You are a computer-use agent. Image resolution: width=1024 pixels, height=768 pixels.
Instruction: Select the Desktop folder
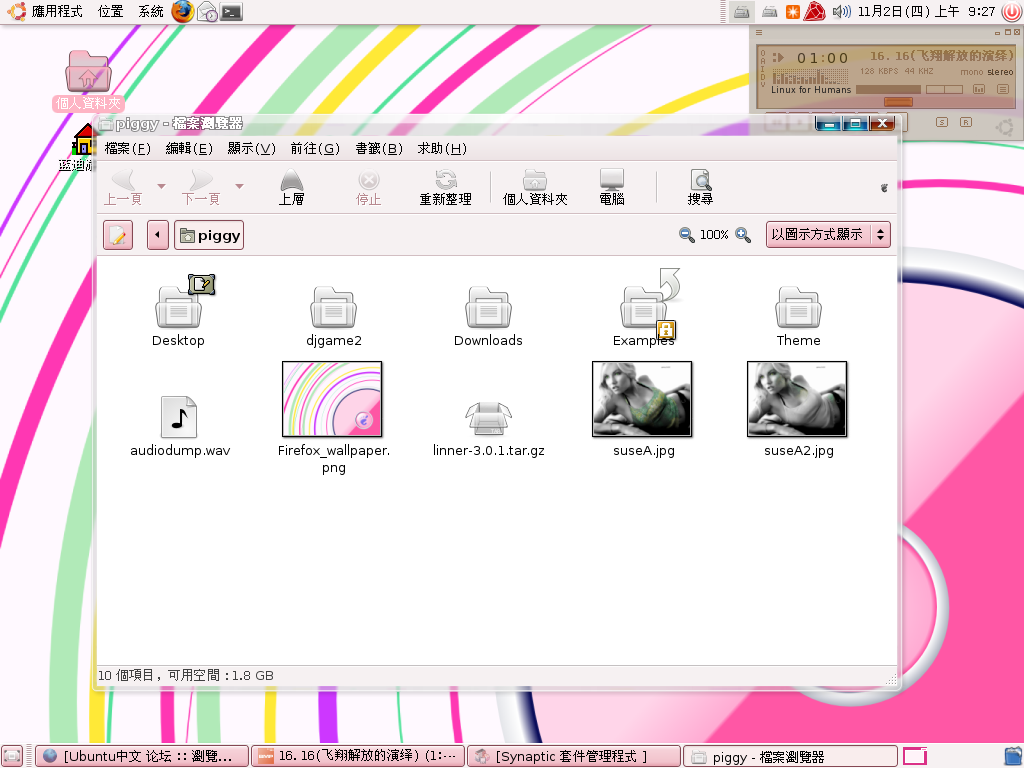[178, 308]
